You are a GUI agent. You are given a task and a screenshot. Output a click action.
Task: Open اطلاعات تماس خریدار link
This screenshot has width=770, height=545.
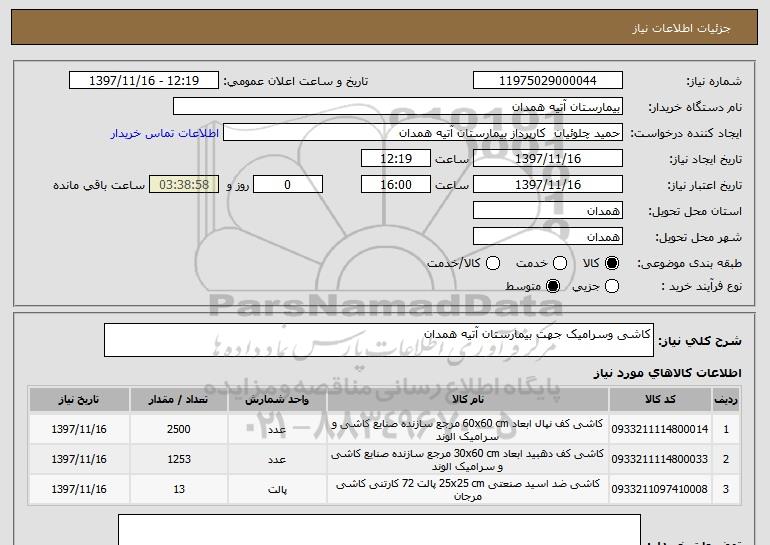point(165,133)
